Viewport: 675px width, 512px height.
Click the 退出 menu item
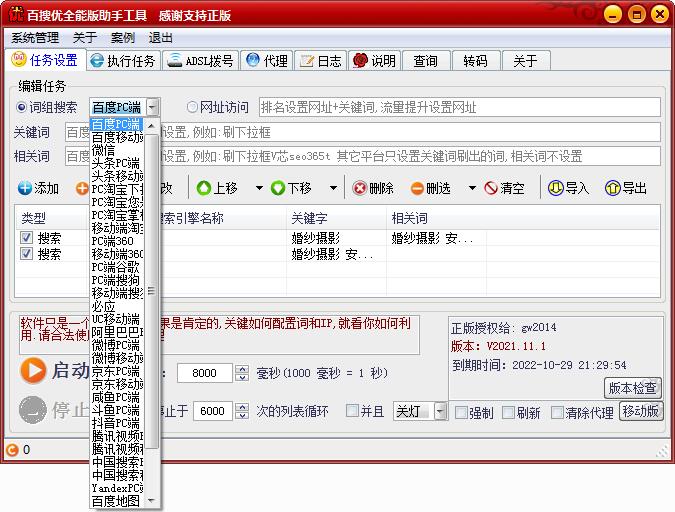coord(161,38)
